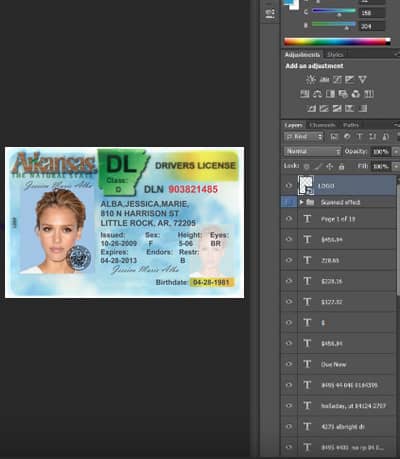Click the G value field showing 158

[x=372, y=13]
